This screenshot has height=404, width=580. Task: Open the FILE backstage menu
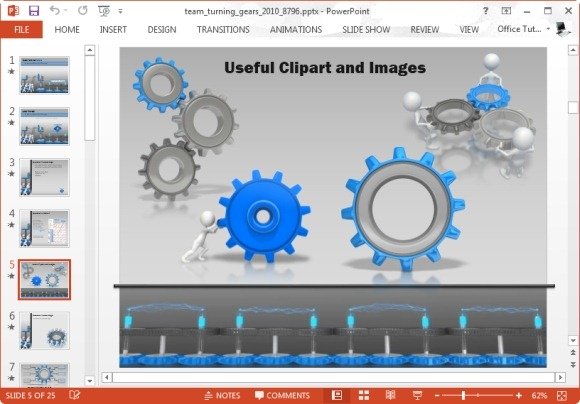(x=21, y=30)
